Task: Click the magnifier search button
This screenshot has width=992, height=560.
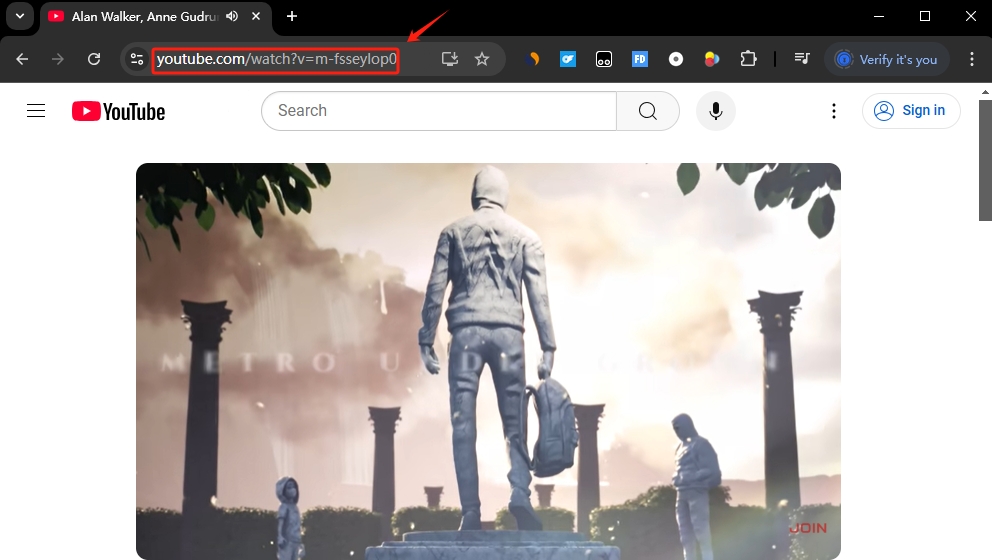Action: [648, 111]
